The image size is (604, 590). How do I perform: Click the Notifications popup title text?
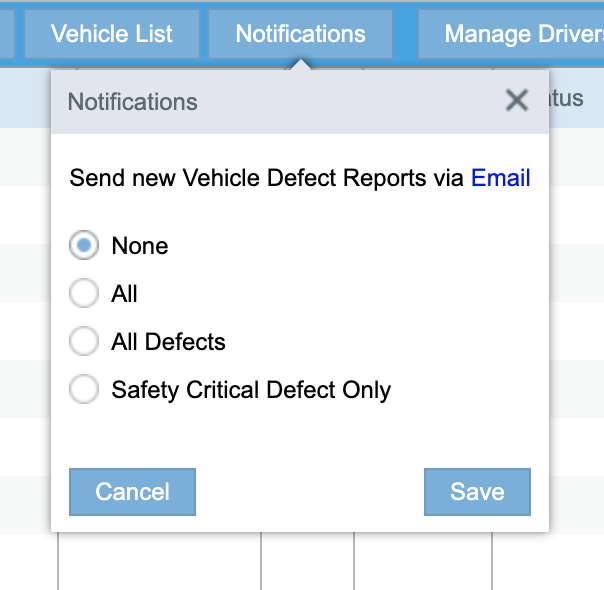coord(132,101)
